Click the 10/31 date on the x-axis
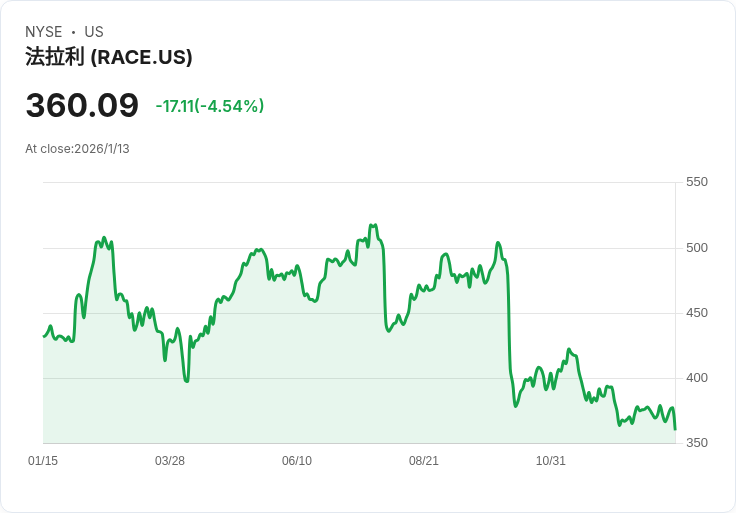 [551, 461]
